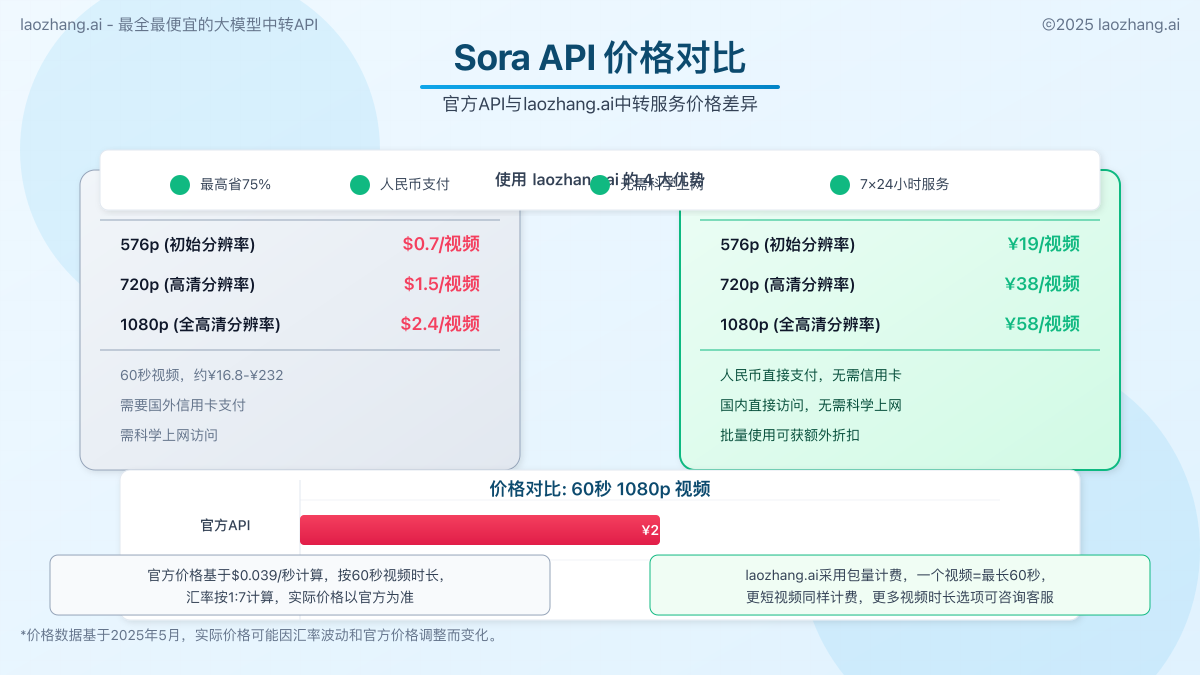Click the official 576p (初始分辨率) row label
The width and height of the screenshot is (1200, 675).
(x=188, y=244)
